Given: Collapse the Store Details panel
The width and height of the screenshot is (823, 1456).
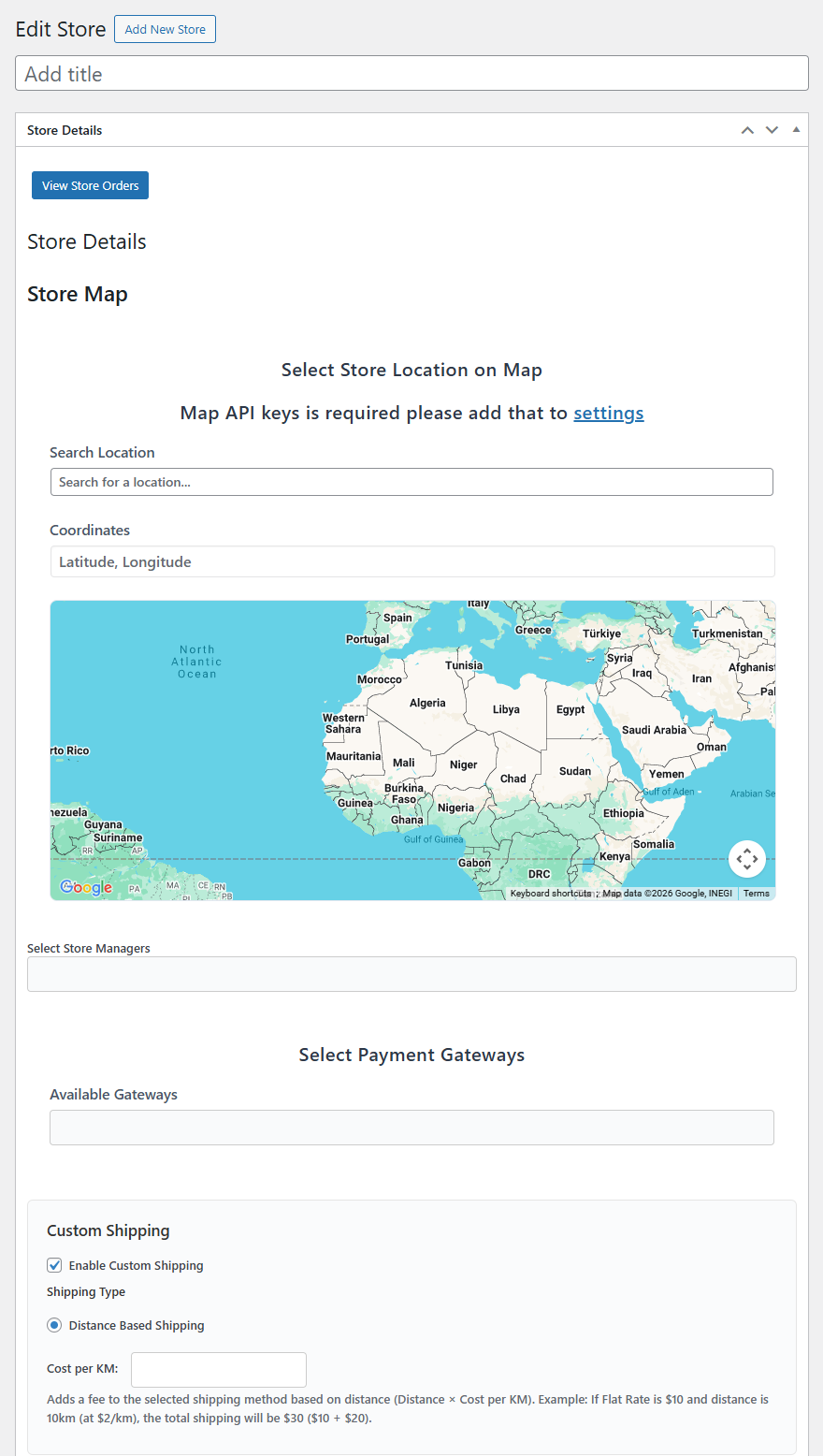Looking at the screenshot, I should coord(796,130).
